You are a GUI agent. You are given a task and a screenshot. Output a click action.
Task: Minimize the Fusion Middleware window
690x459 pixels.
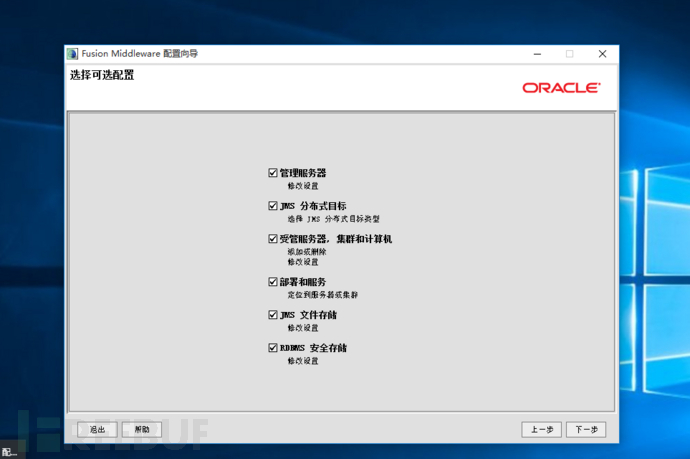[x=537, y=54]
